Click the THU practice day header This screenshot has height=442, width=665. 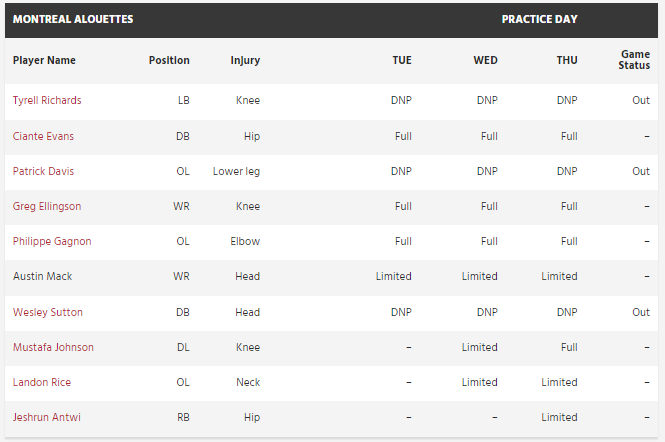tap(567, 60)
